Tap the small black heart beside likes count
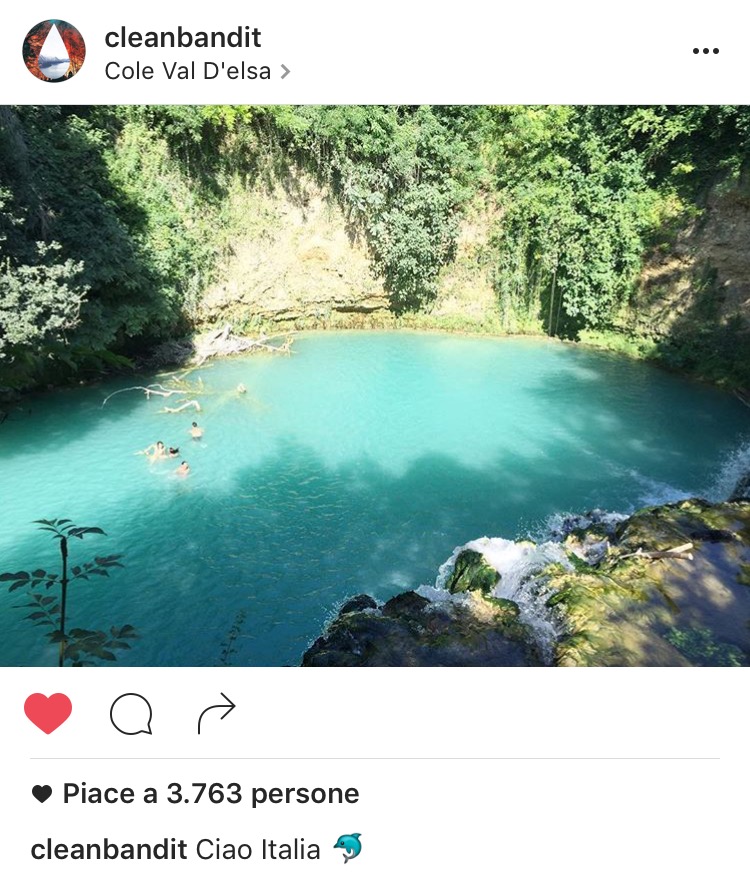Viewport: 750px width, 877px height. 42,794
